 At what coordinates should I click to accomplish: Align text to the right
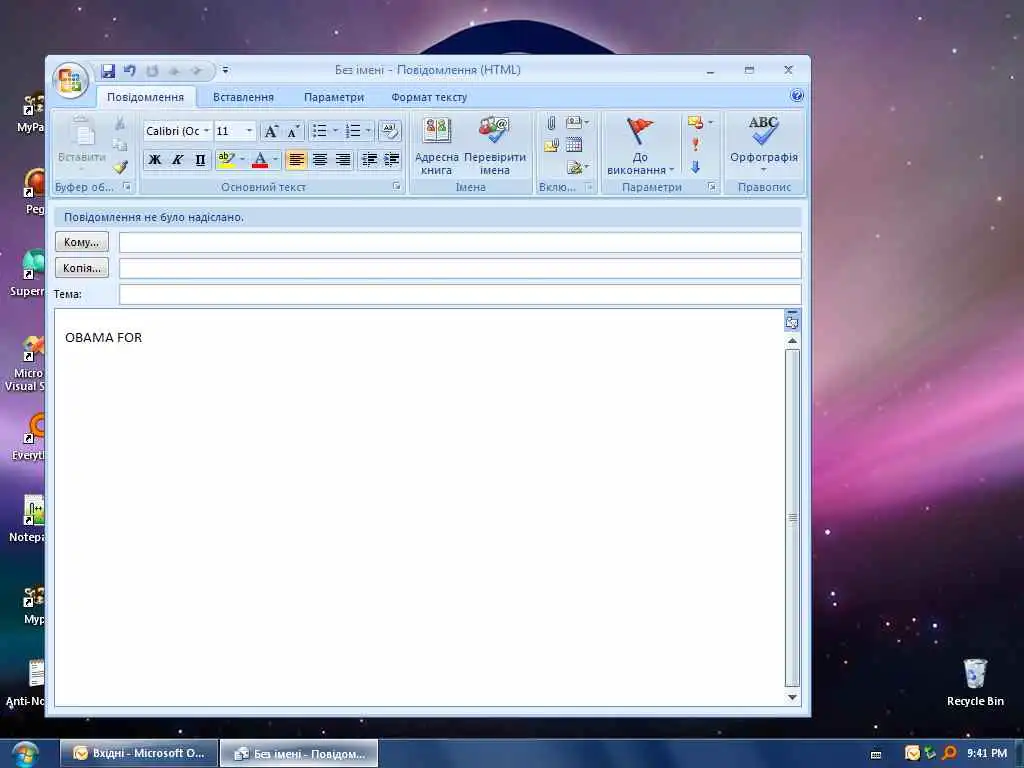(x=342, y=159)
